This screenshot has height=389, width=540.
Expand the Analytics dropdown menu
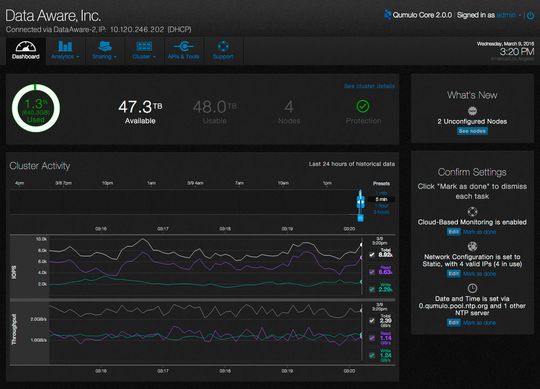65,51
